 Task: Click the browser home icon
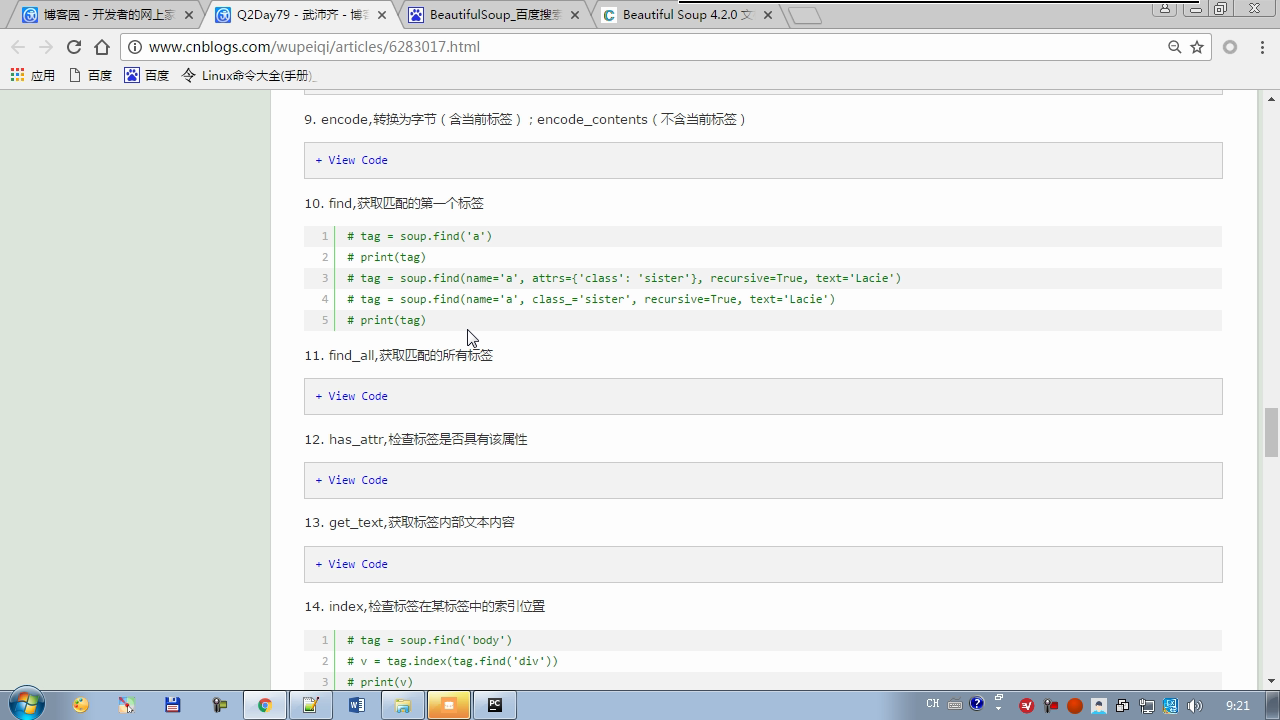[x=102, y=47]
